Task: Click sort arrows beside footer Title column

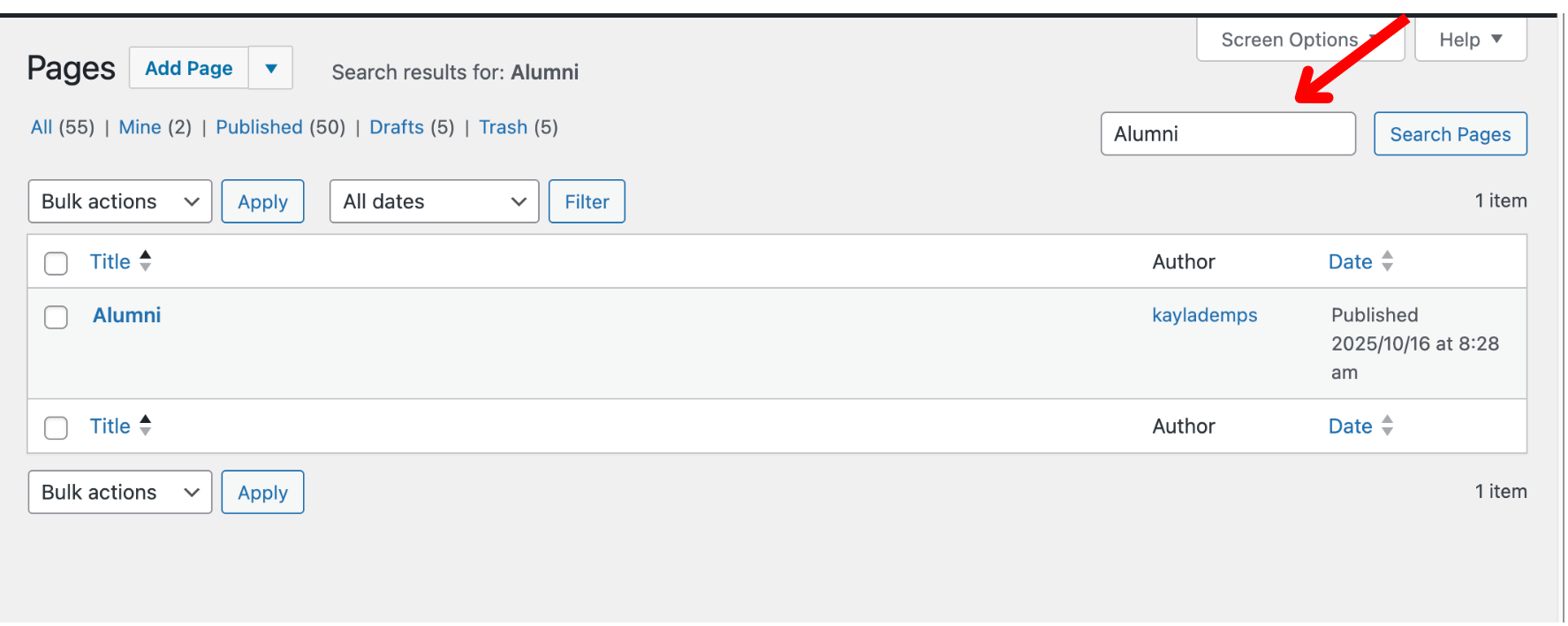Action: [x=146, y=426]
